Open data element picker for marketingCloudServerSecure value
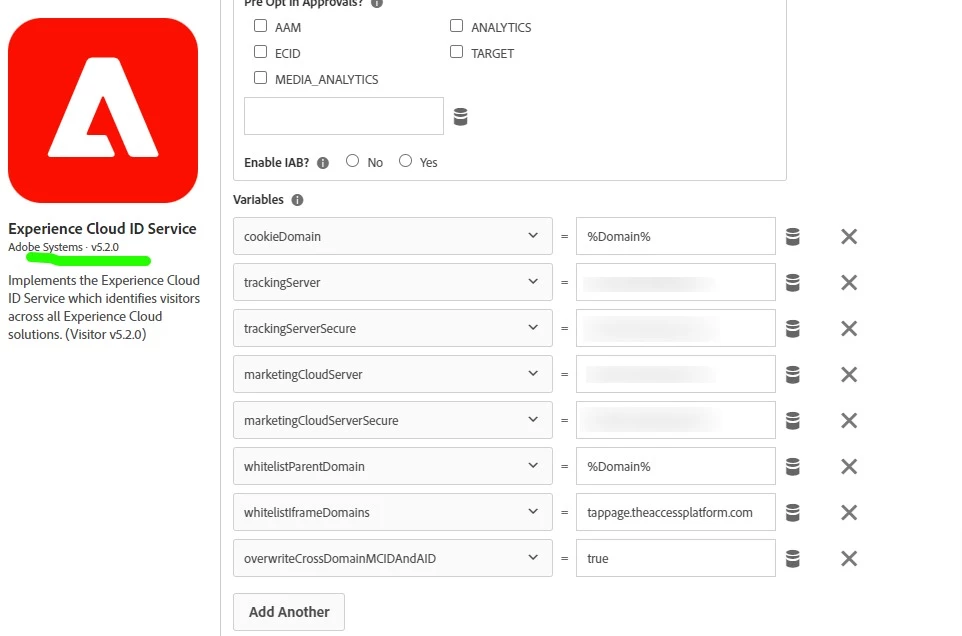The width and height of the screenshot is (962, 636). coord(793,421)
